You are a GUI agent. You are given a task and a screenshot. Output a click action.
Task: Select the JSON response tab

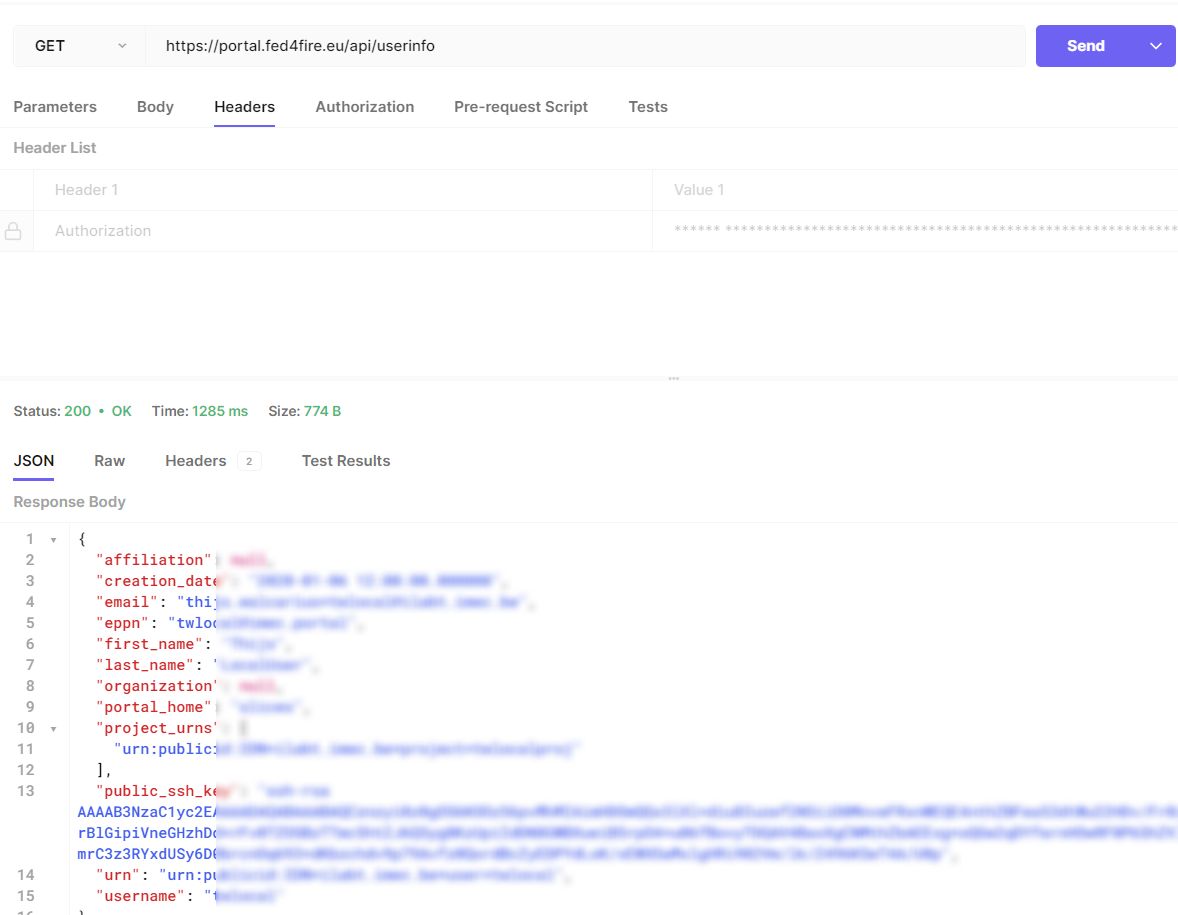[x=34, y=461]
